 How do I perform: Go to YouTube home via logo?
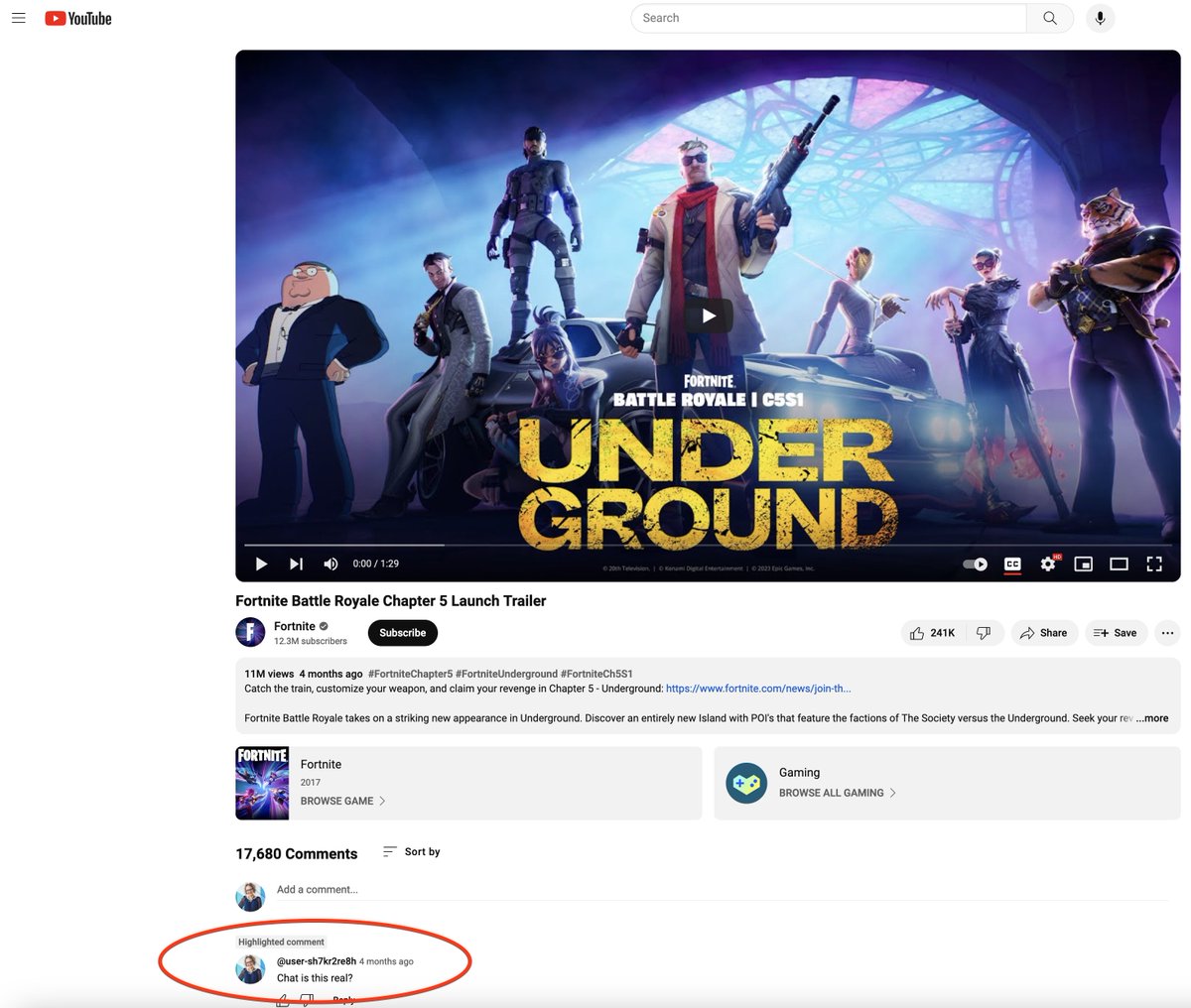click(78, 18)
